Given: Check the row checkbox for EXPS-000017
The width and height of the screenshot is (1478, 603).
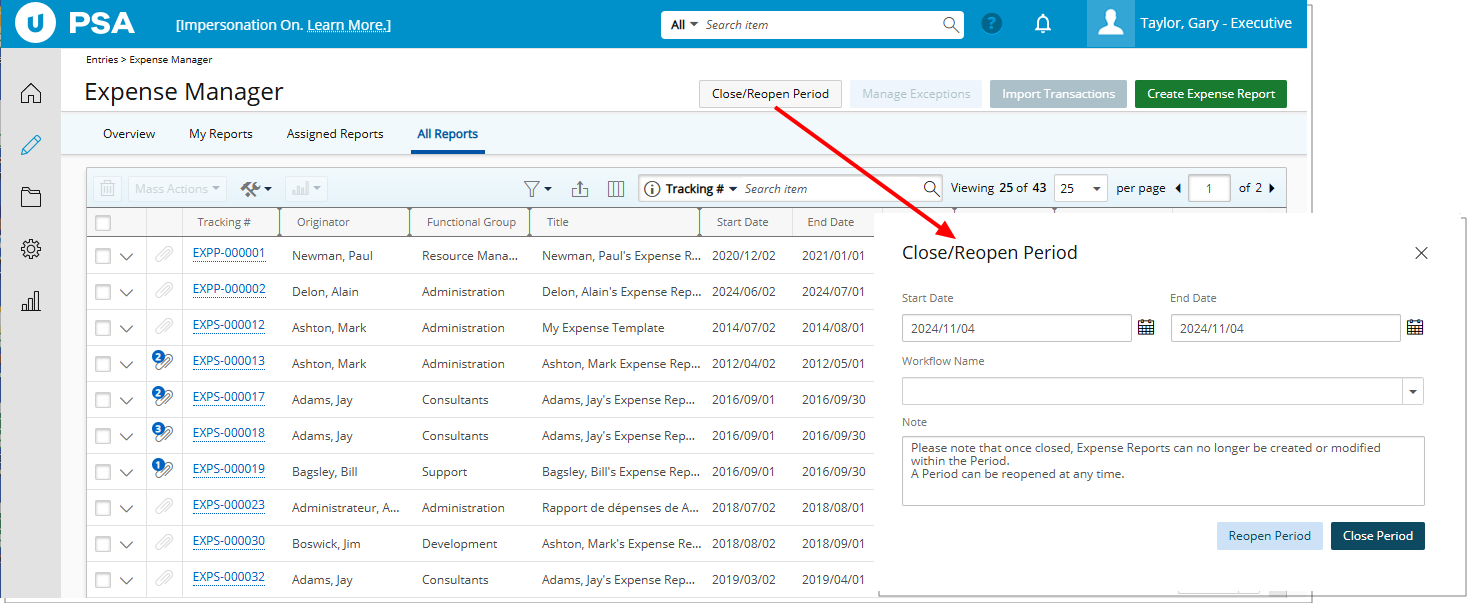Looking at the screenshot, I should pos(103,400).
